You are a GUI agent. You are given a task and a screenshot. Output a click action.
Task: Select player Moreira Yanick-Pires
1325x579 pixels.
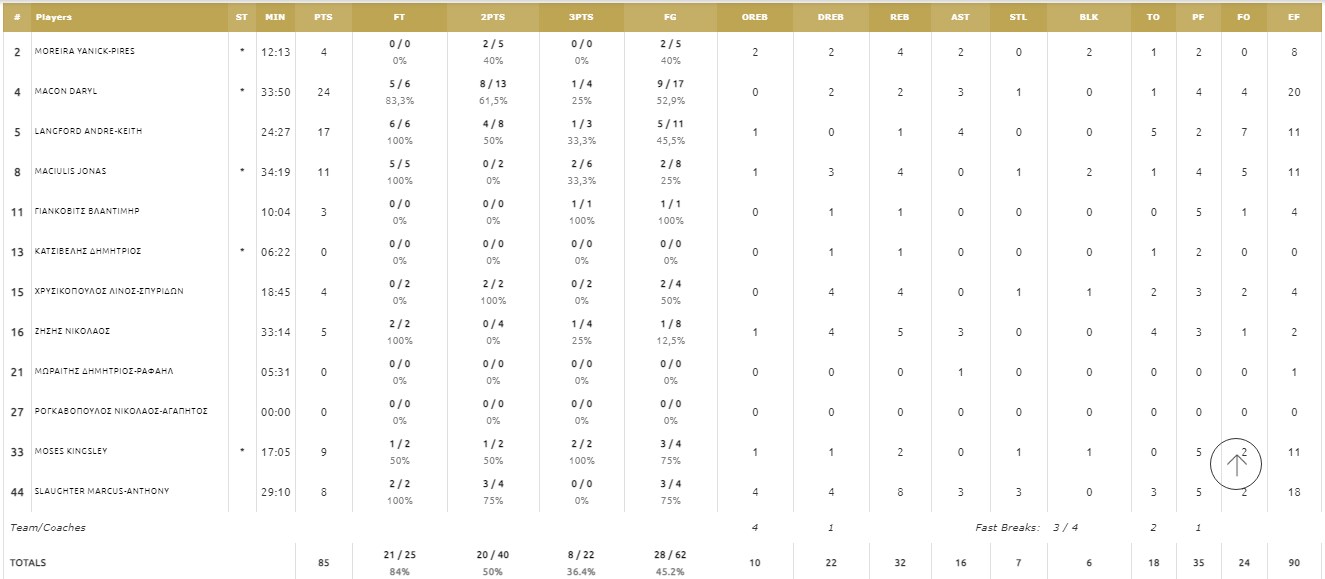click(84, 51)
